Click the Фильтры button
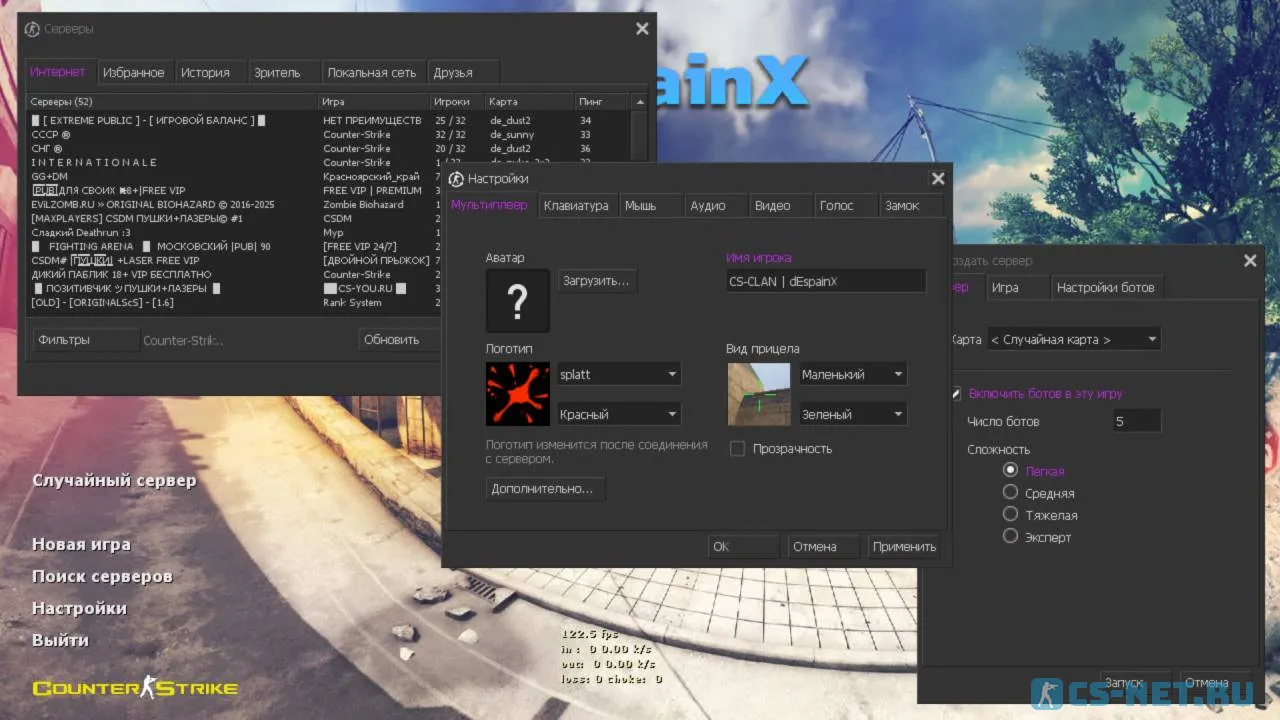The image size is (1280, 720). pyautogui.click(x=86, y=340)
